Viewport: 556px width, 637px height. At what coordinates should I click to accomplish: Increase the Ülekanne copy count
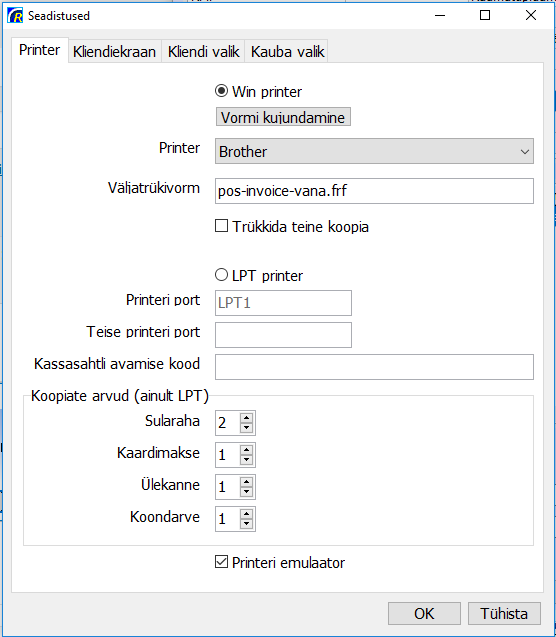[247, 482]
